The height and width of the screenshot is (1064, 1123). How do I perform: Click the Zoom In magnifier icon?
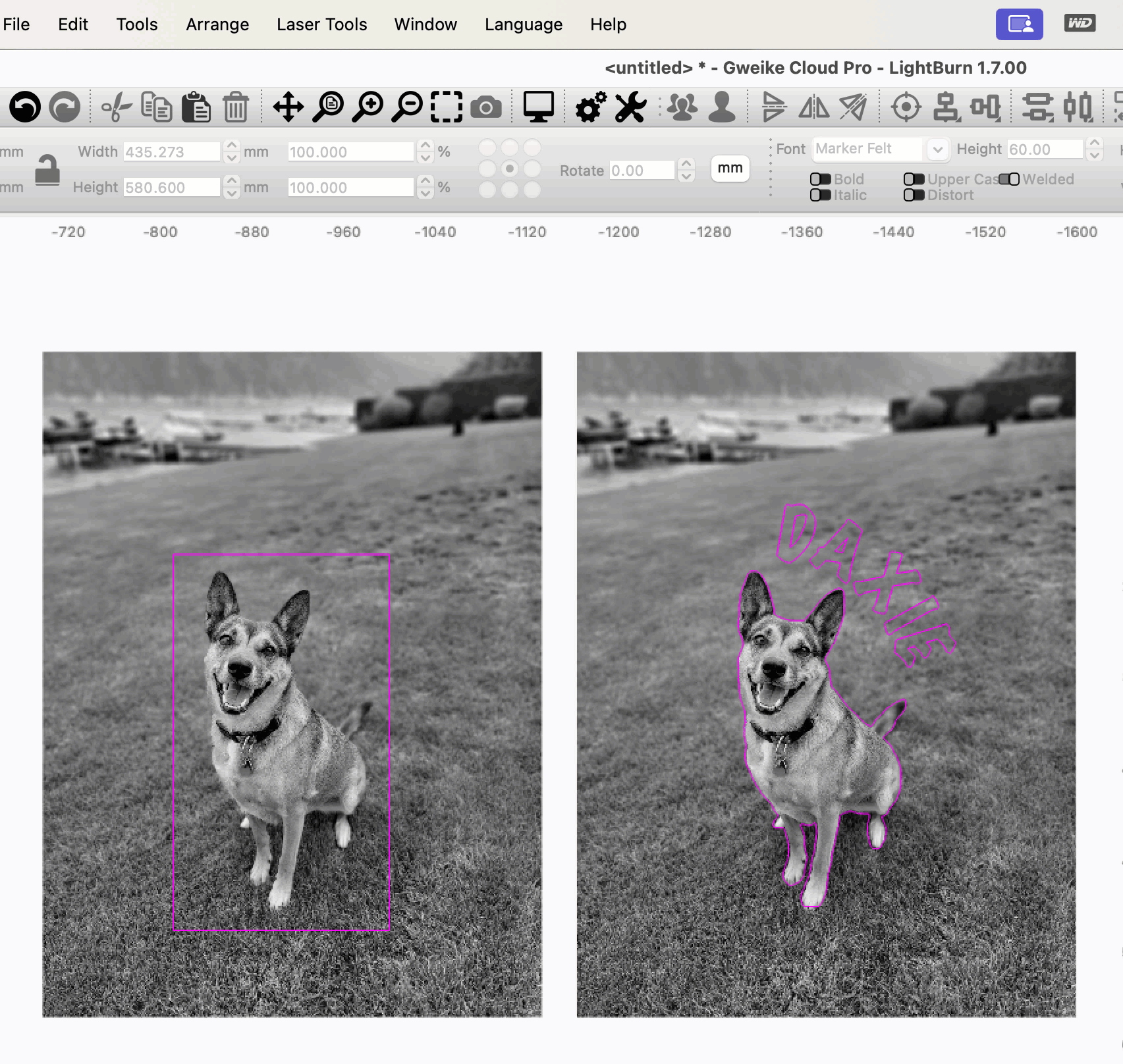pyautogui.click(x=368, y=107)
